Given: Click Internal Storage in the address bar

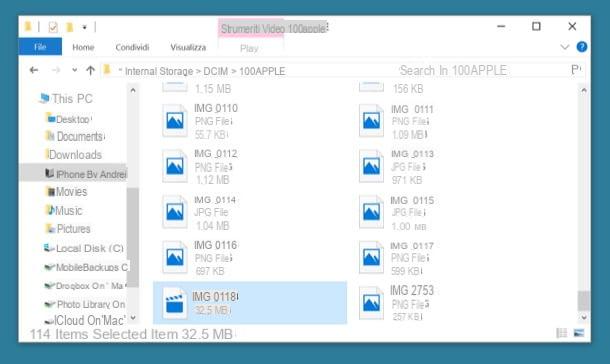Looking at the screenshot, I should (159, 72).
